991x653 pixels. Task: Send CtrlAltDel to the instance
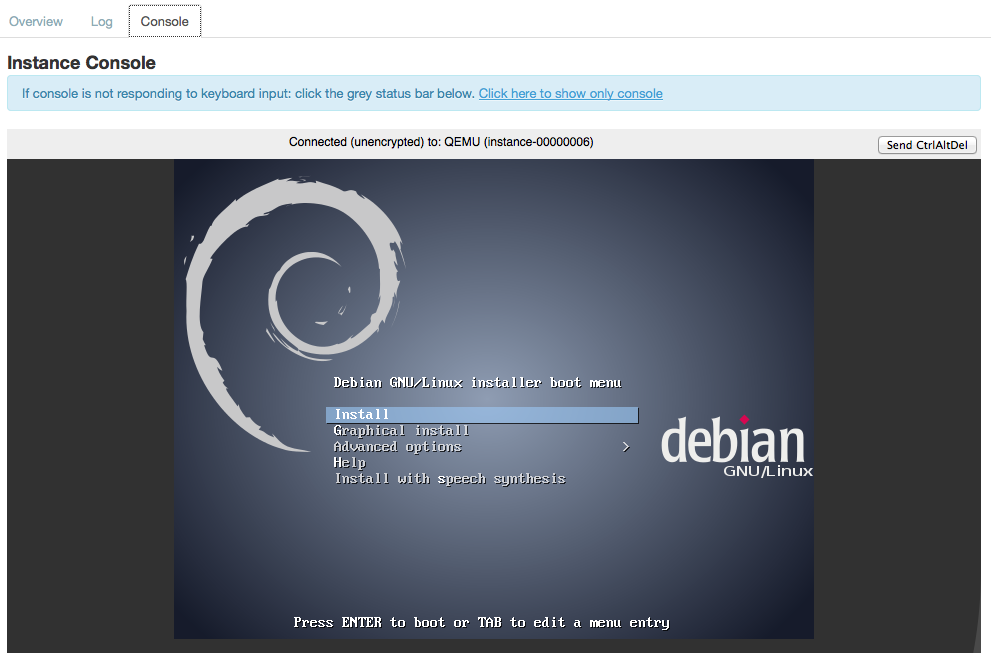tap(927, 145)
